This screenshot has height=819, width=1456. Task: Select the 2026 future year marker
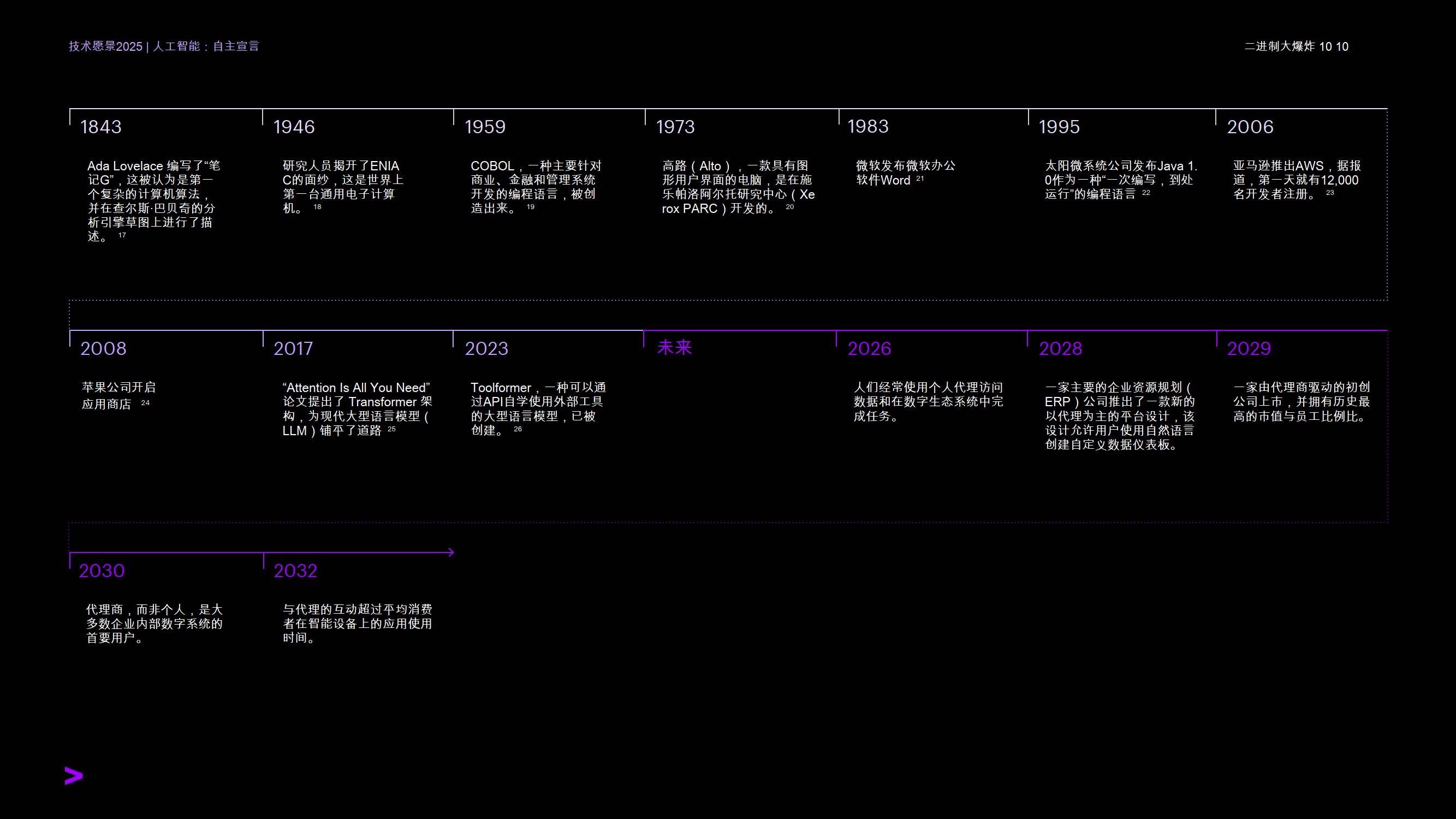click(869, 348)
